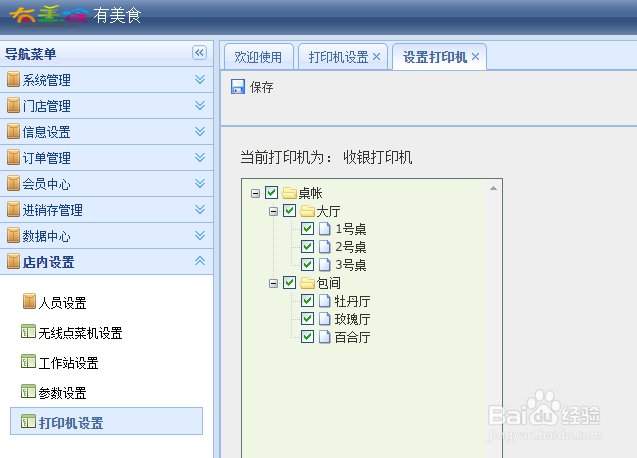Uncheck the 百合厅 checkbox
Viewport: 637px width, 458px height.
307,336
